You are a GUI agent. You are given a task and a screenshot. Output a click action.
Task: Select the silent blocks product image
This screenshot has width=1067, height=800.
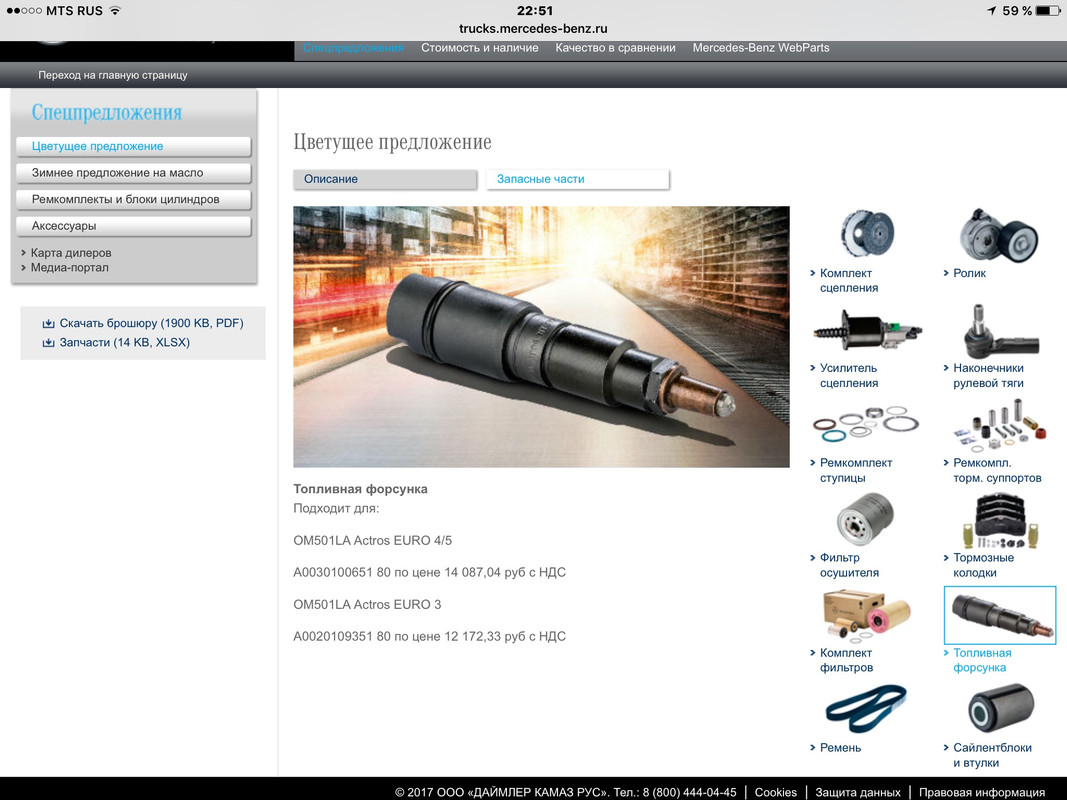(x=1000, y=709)
